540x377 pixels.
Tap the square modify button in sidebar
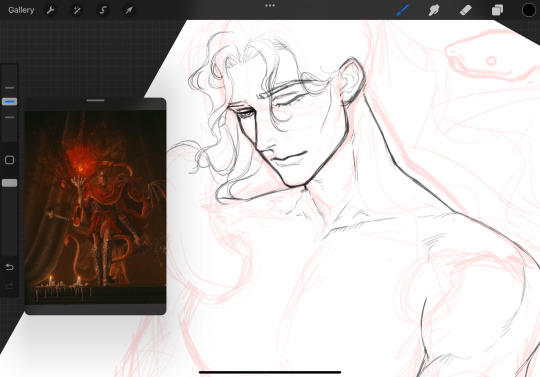[x=9, y=160]
